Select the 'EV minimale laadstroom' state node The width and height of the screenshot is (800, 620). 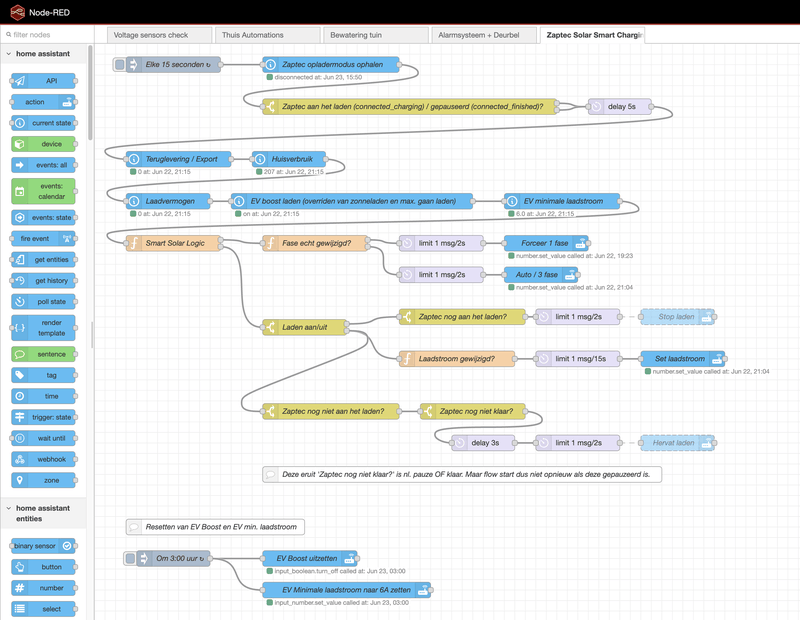tap(562, 201)
